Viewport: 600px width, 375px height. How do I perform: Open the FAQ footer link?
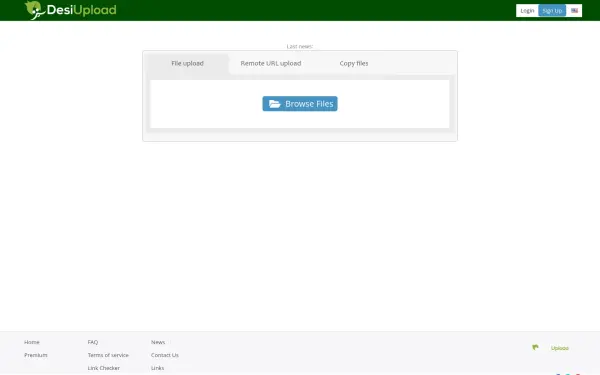pyautogui.click(x=93, y=342)
